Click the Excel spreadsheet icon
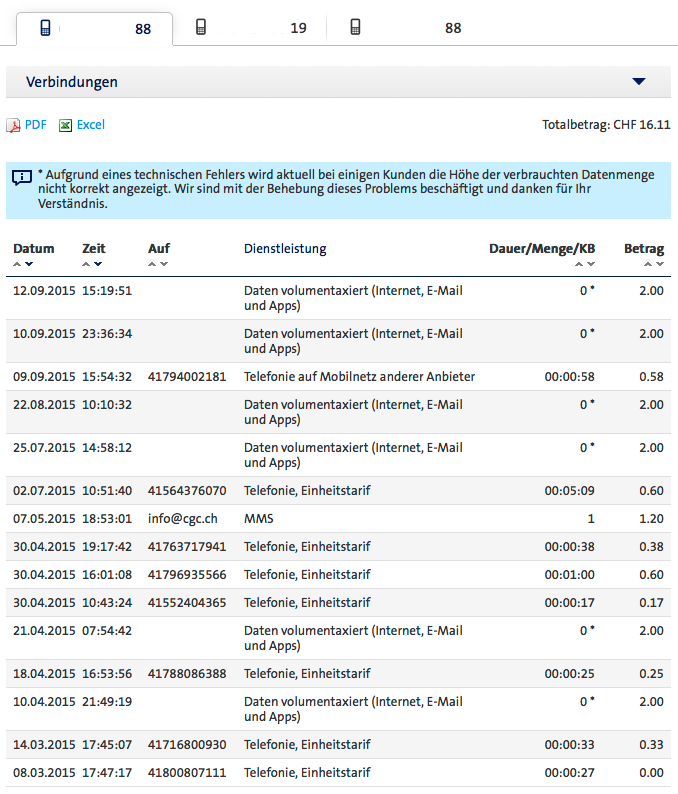 click(x=65, y=125)
